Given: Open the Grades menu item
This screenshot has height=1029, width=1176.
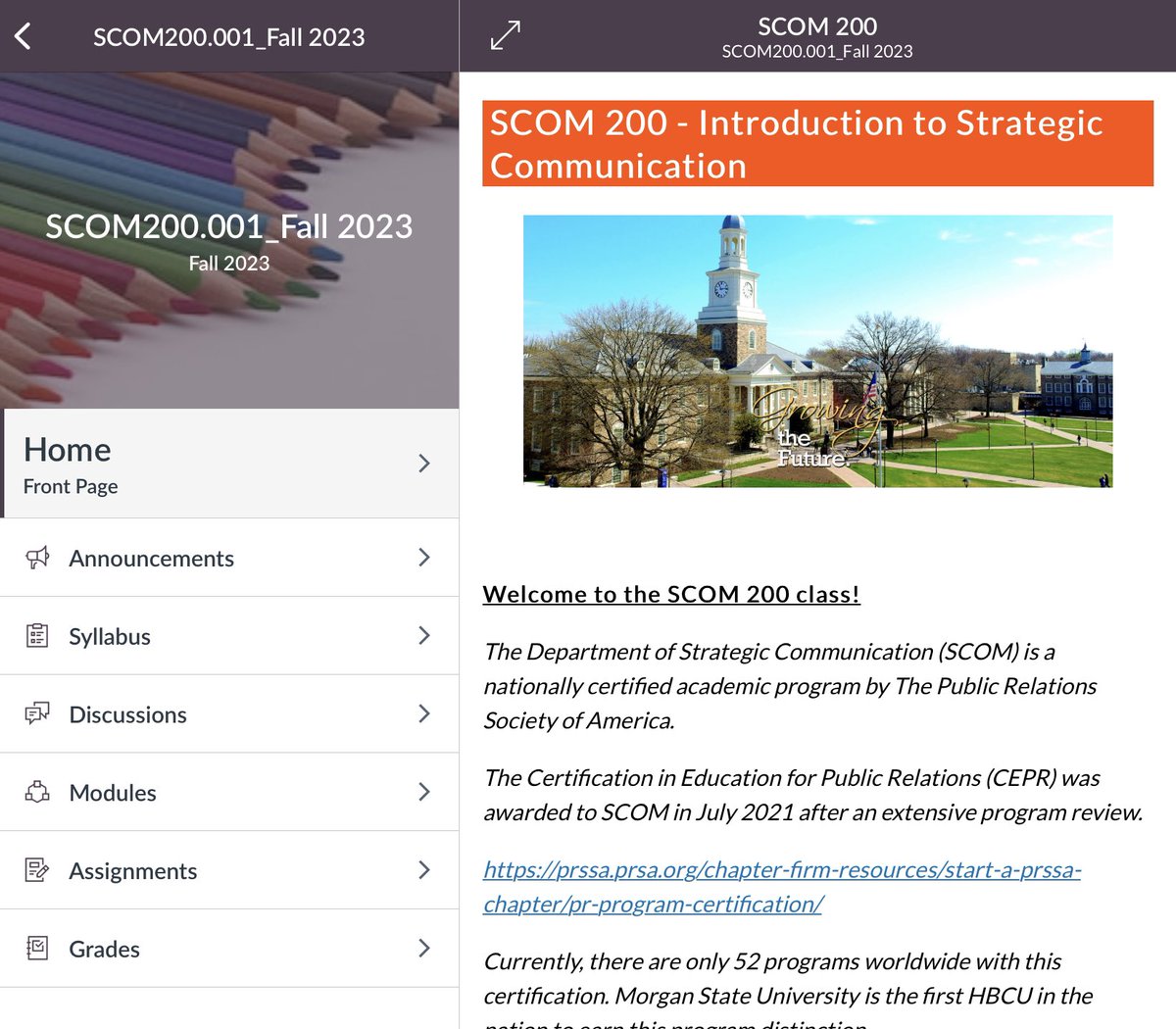Looking at the screenshot, I should (229, 949).
